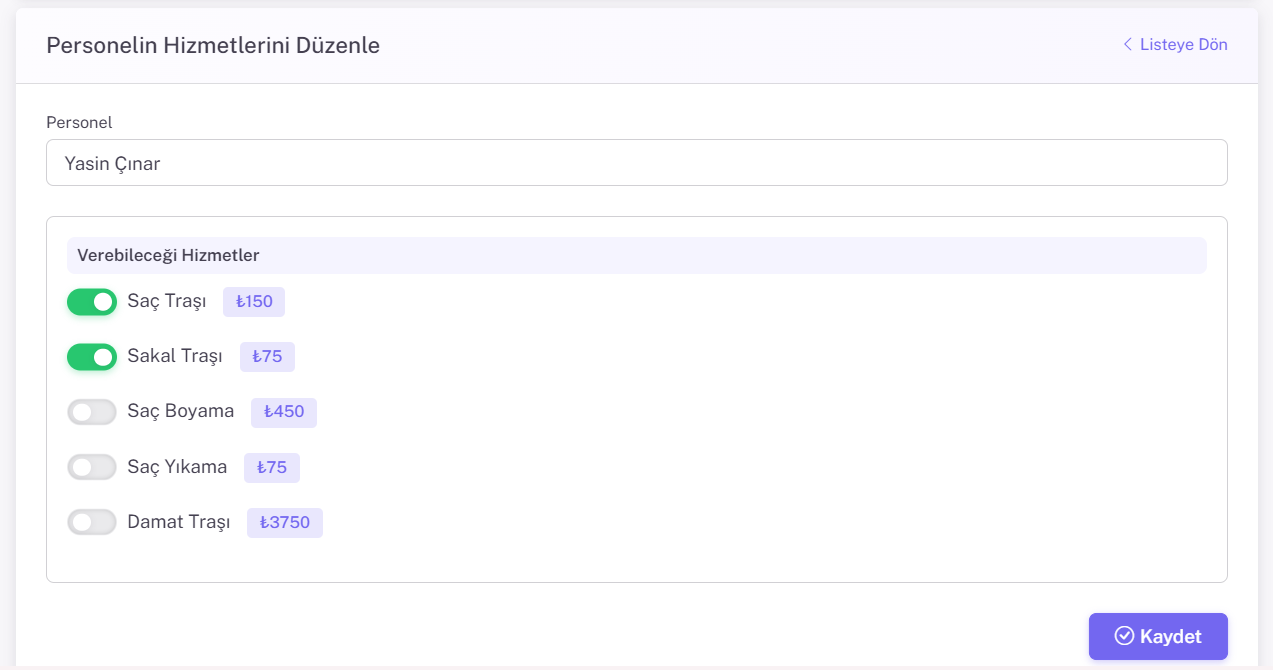
Task: Click the ₺150 price badge
Action: [x=254, y=302]
